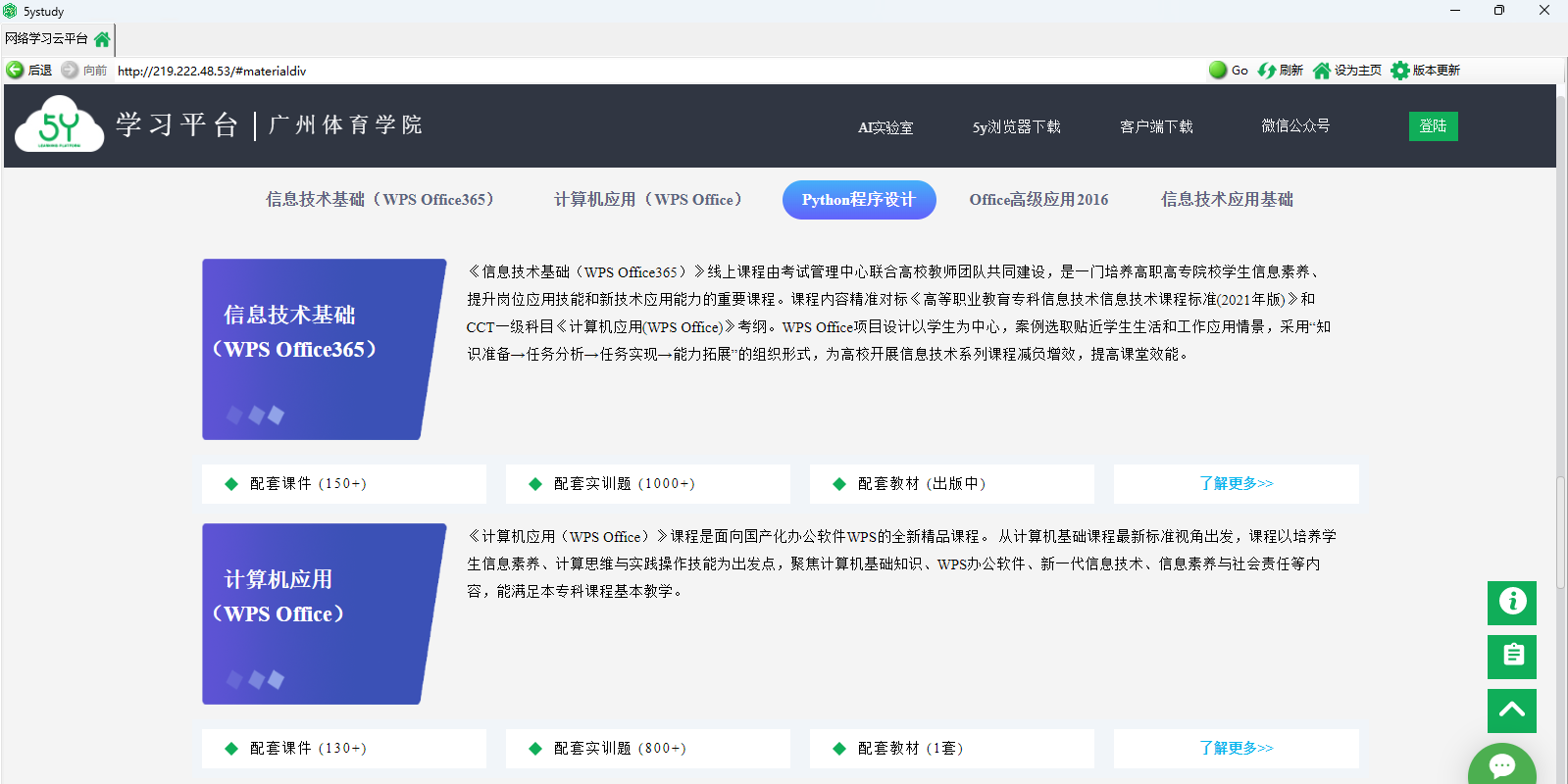
Task: Click the 5Y cloud logo
Action: click(x=60, y=125)
